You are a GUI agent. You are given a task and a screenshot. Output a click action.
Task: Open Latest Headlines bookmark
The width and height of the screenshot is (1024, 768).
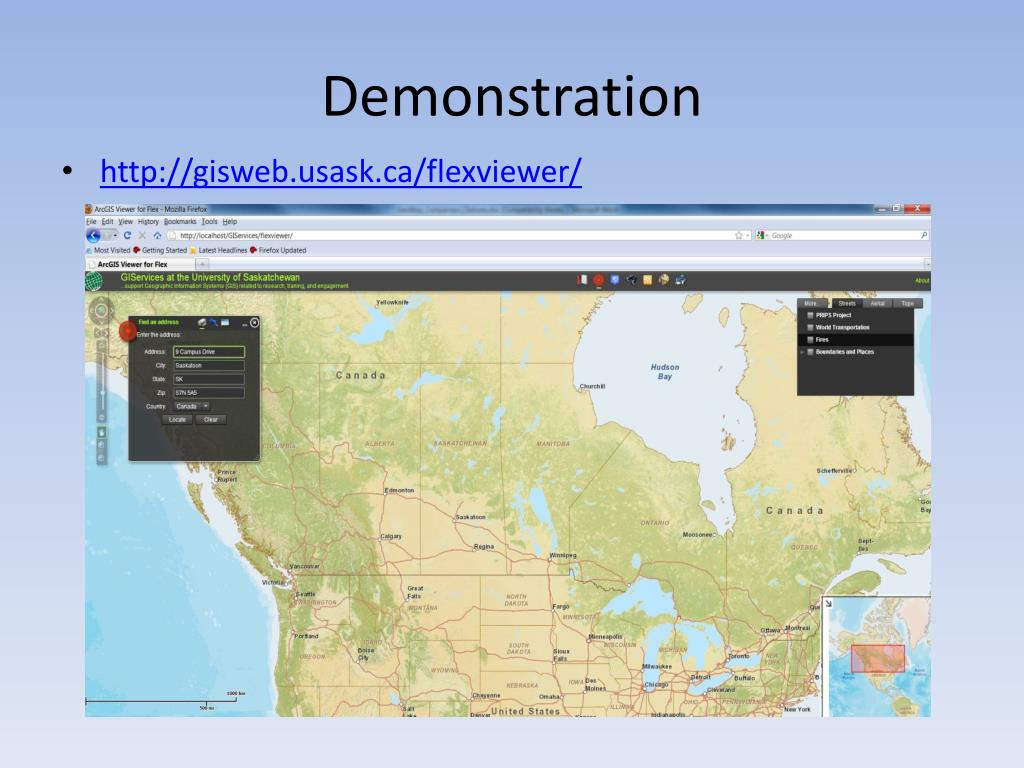point(218,250)
